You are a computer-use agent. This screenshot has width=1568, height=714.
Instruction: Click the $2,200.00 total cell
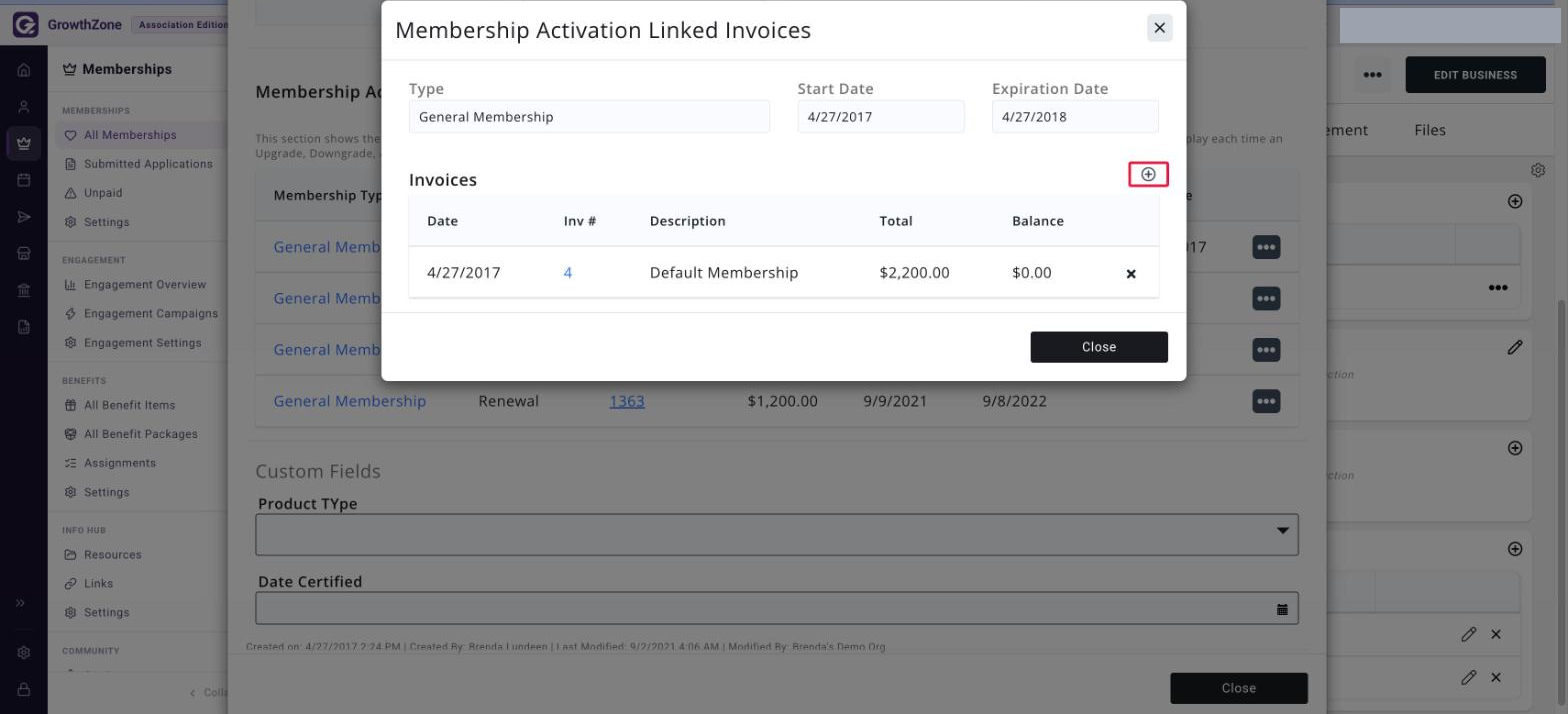915,272
